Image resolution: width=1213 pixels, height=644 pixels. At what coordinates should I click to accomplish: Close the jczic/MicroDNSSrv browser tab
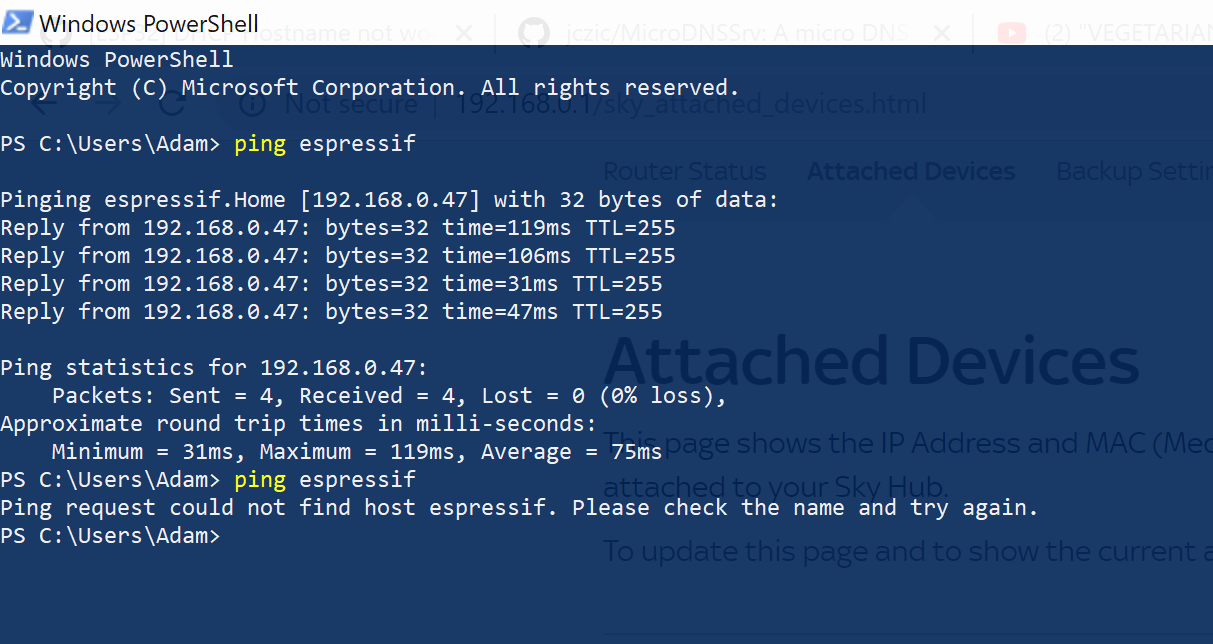click(x=941, y=33)
